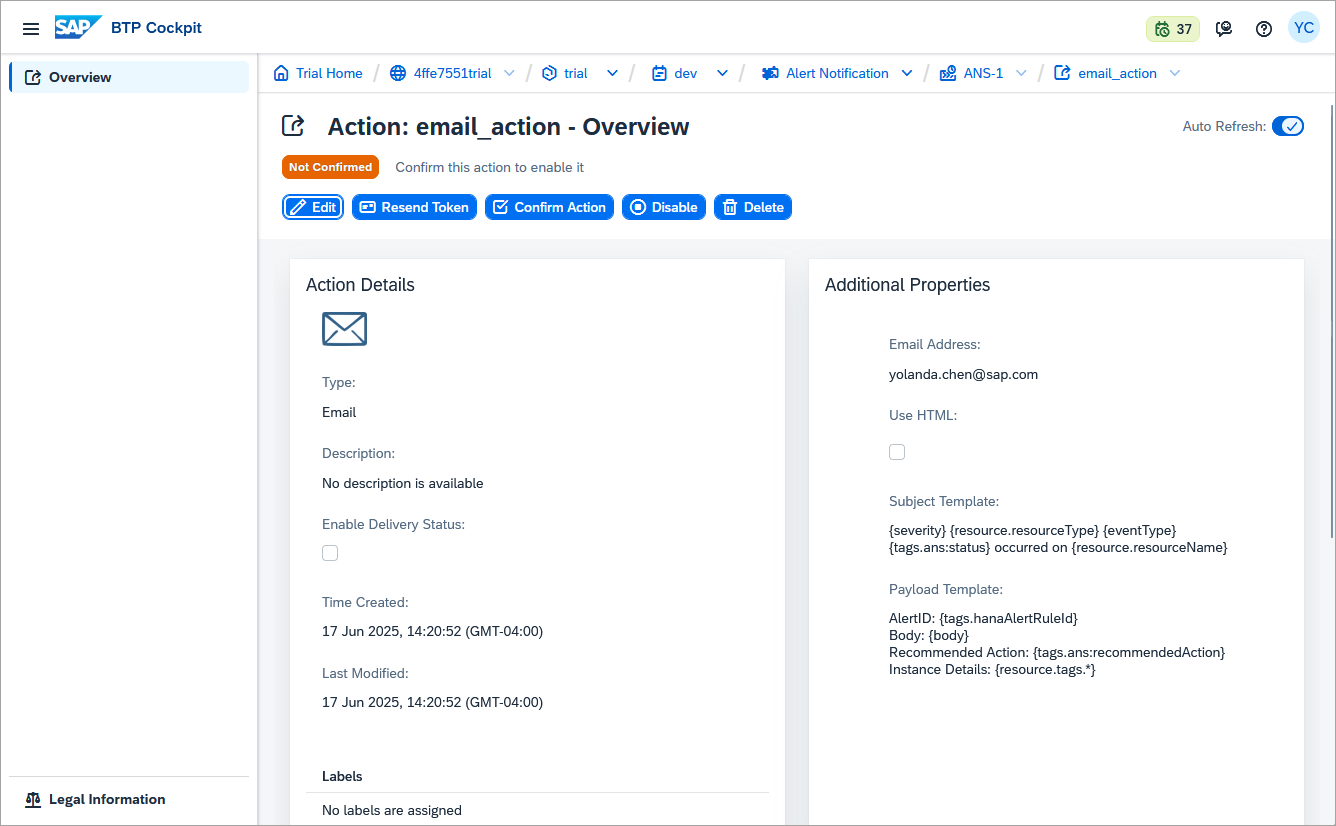Click the Edit button
The height and width of the screenshot is (826, 1336).
pos(313,207)
